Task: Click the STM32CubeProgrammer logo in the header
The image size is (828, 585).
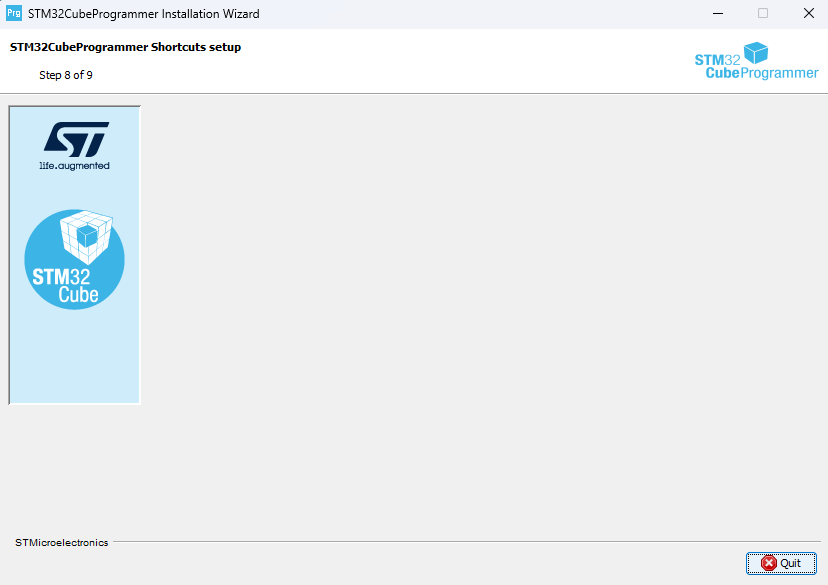Action: 756,61
